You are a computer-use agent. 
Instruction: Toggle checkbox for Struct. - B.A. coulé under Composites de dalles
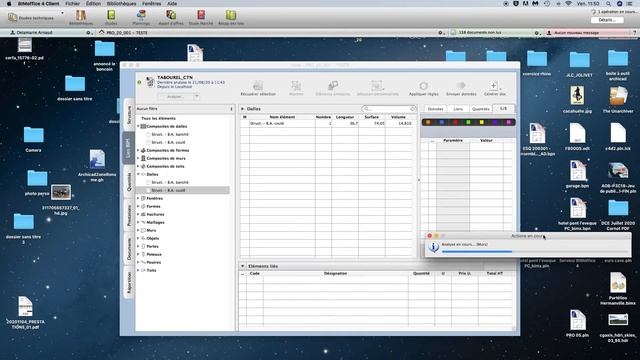click(148, 142)
